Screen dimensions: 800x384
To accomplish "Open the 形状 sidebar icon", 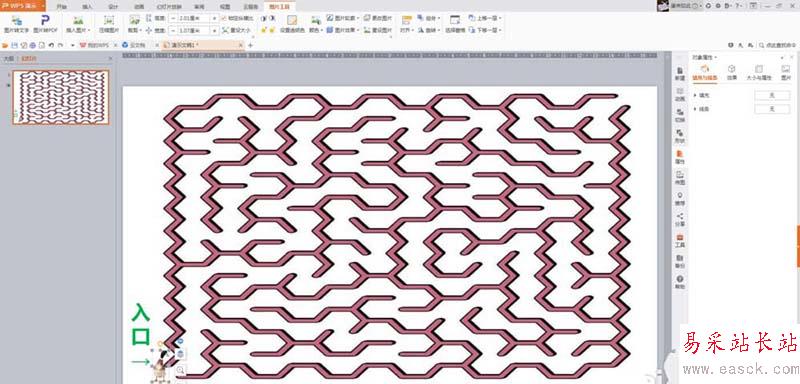I will tap(680, 136).
